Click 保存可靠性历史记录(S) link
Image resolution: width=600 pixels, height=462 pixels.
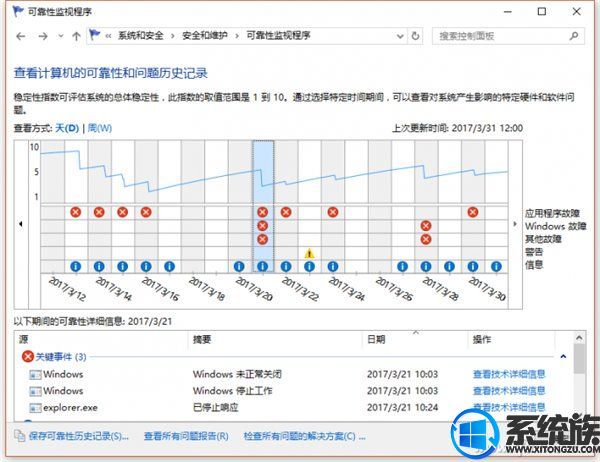tap(78, 436)
